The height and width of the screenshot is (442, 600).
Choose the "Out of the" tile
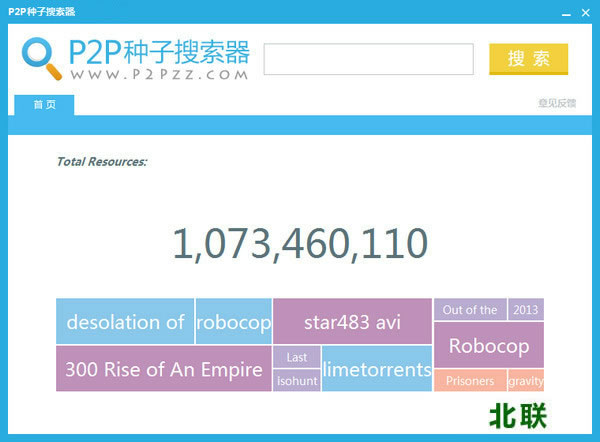(470, 310)
